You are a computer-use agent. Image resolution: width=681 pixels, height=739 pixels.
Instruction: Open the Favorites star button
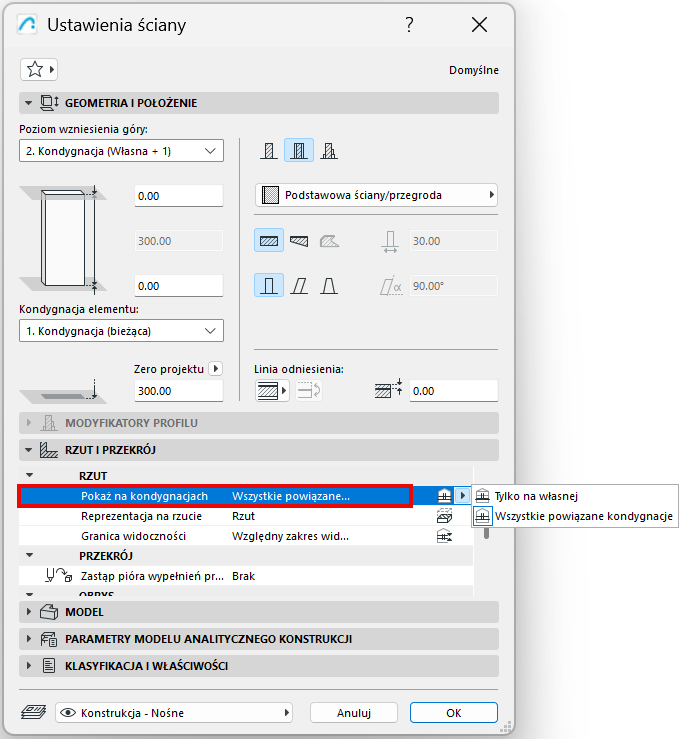[39, 70]
